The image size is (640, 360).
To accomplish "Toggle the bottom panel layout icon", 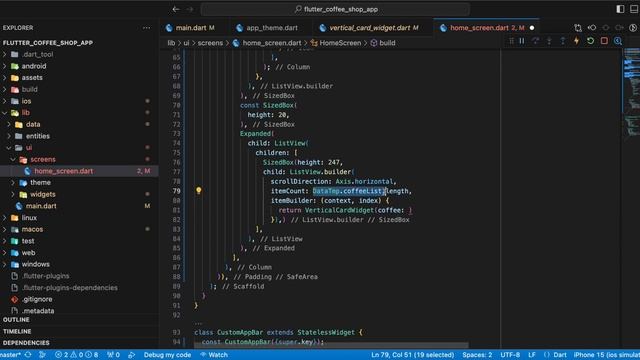I will tap(634, 9).
